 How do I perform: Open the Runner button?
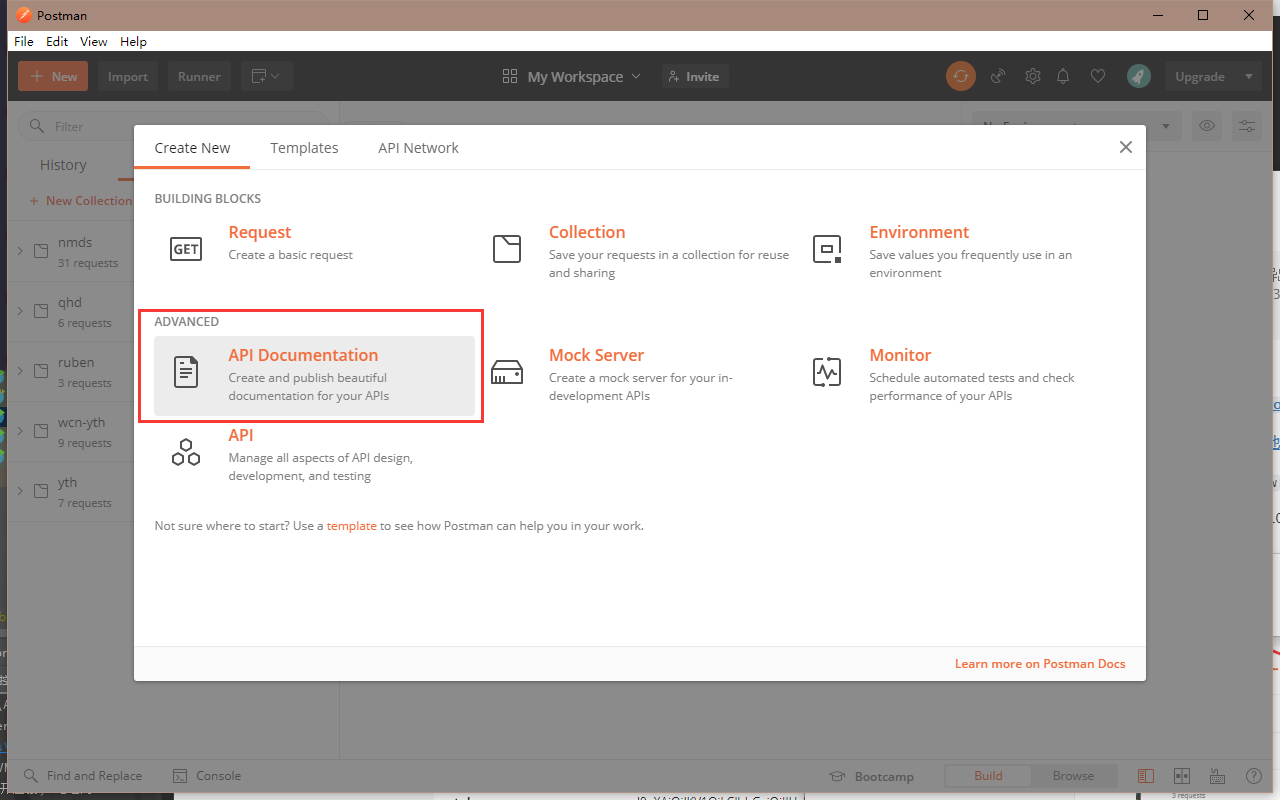(199, 76)
